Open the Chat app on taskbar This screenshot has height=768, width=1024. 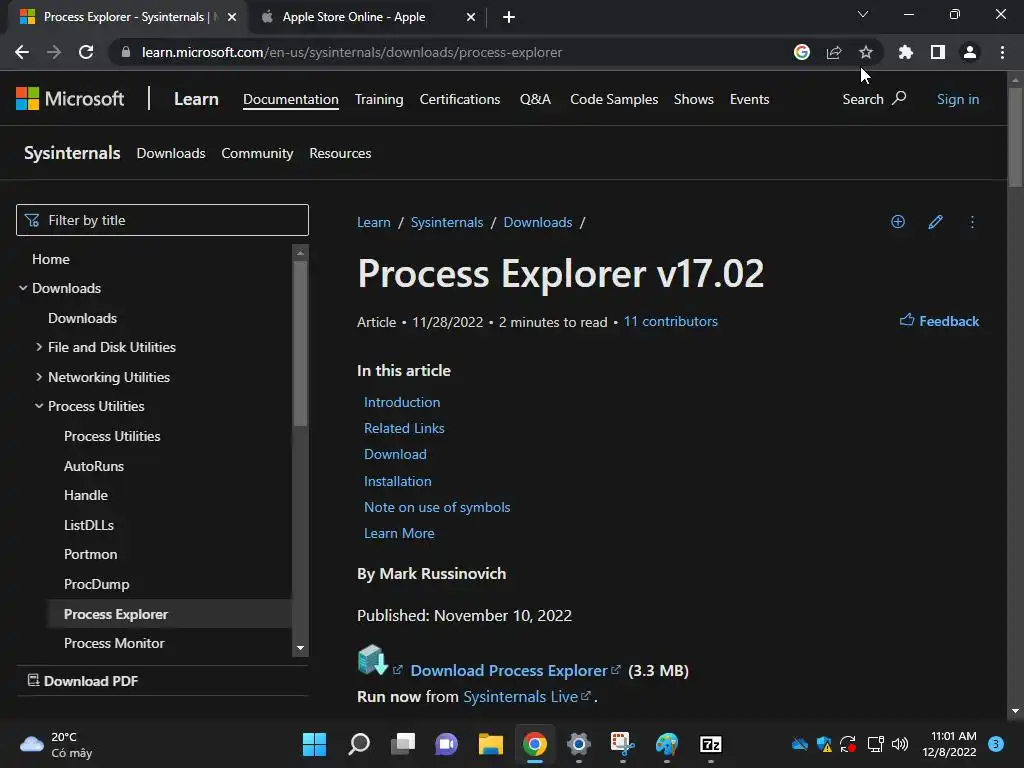447,744
